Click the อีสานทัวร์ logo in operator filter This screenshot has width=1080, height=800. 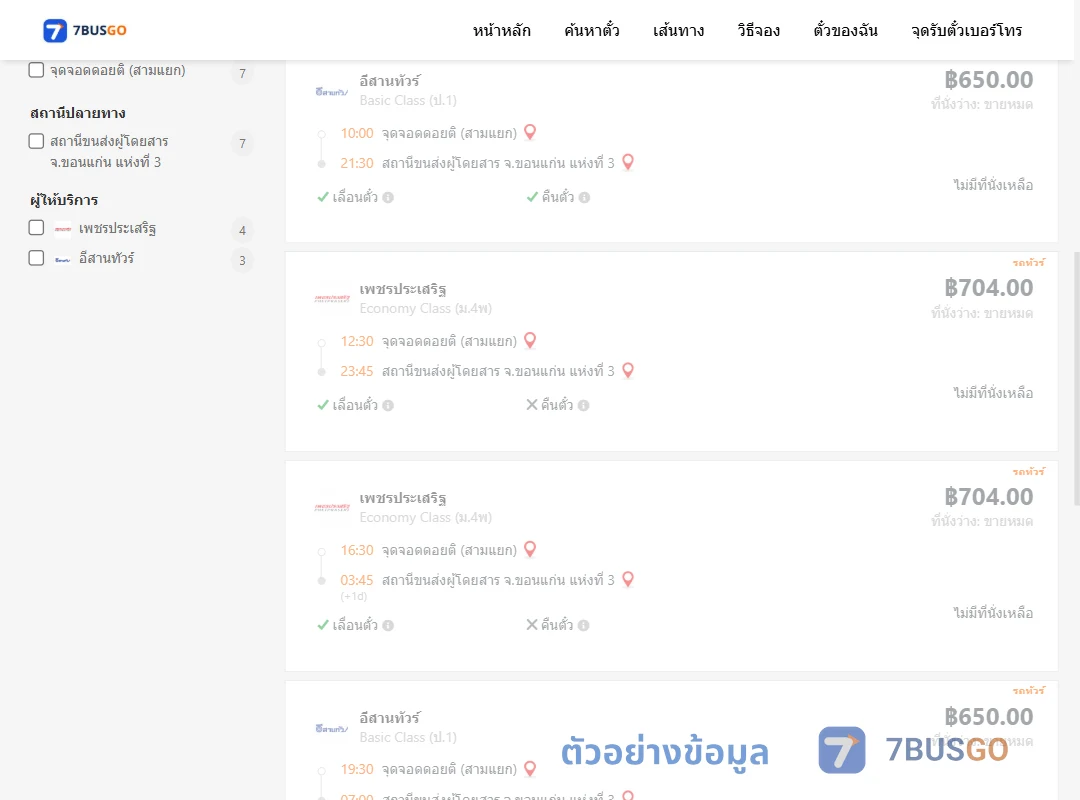[x=63, y=260]
